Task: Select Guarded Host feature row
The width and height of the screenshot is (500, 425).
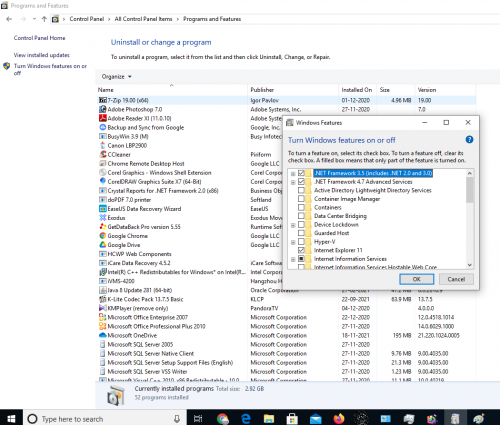Action: pos(331,233)
